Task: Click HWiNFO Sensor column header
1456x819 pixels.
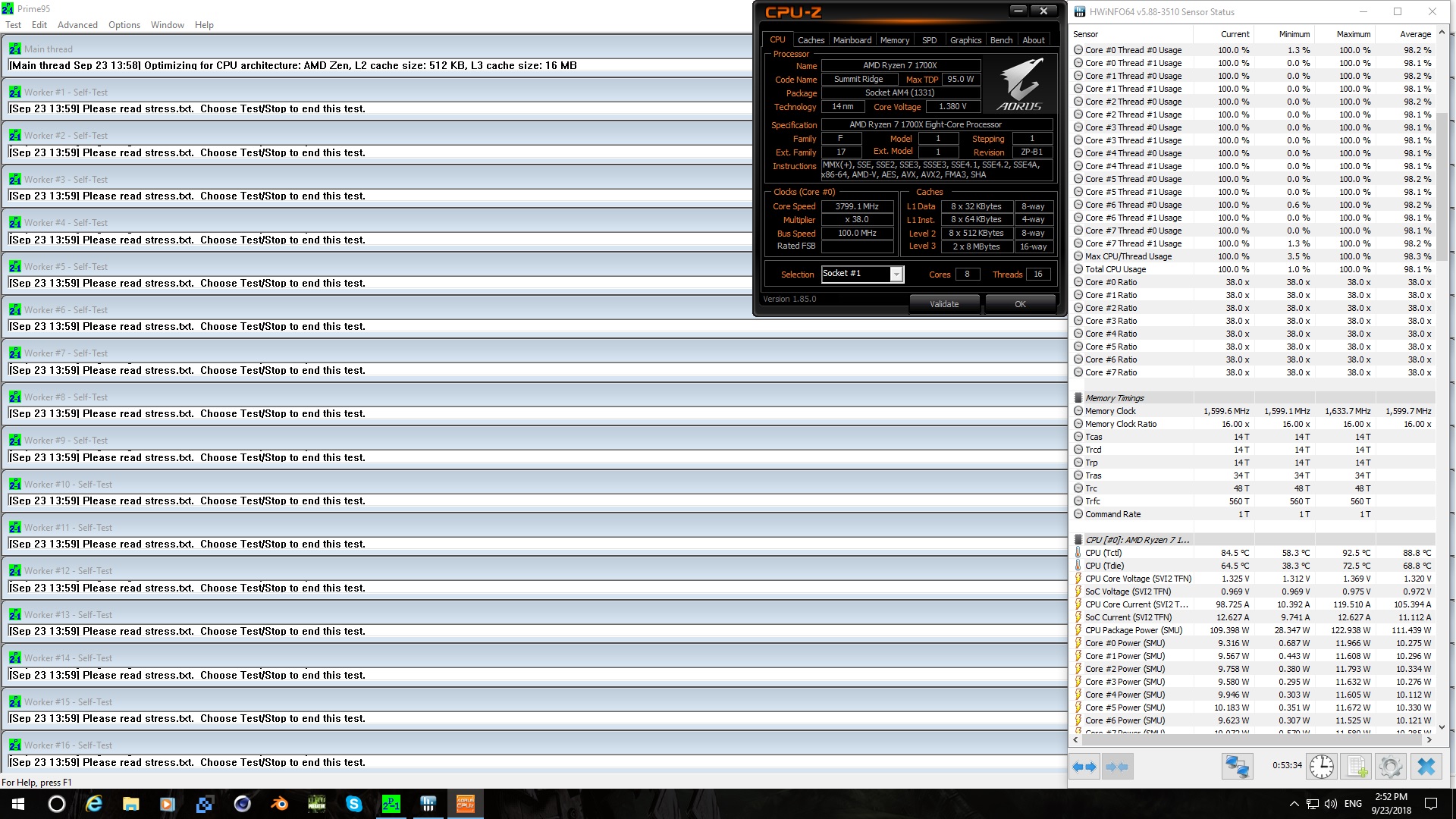Action: click(1131, 34)
